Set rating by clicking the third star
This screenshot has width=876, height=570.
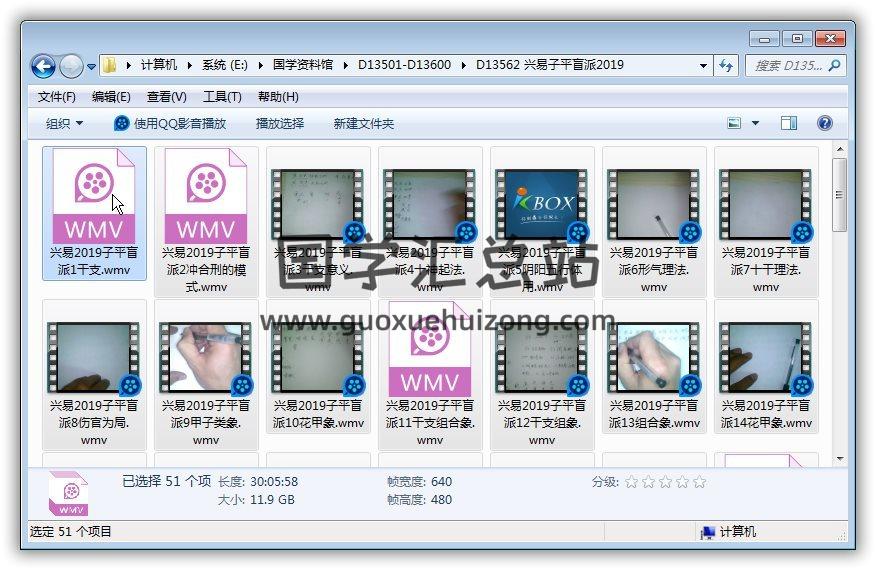(x=665, y=482)
